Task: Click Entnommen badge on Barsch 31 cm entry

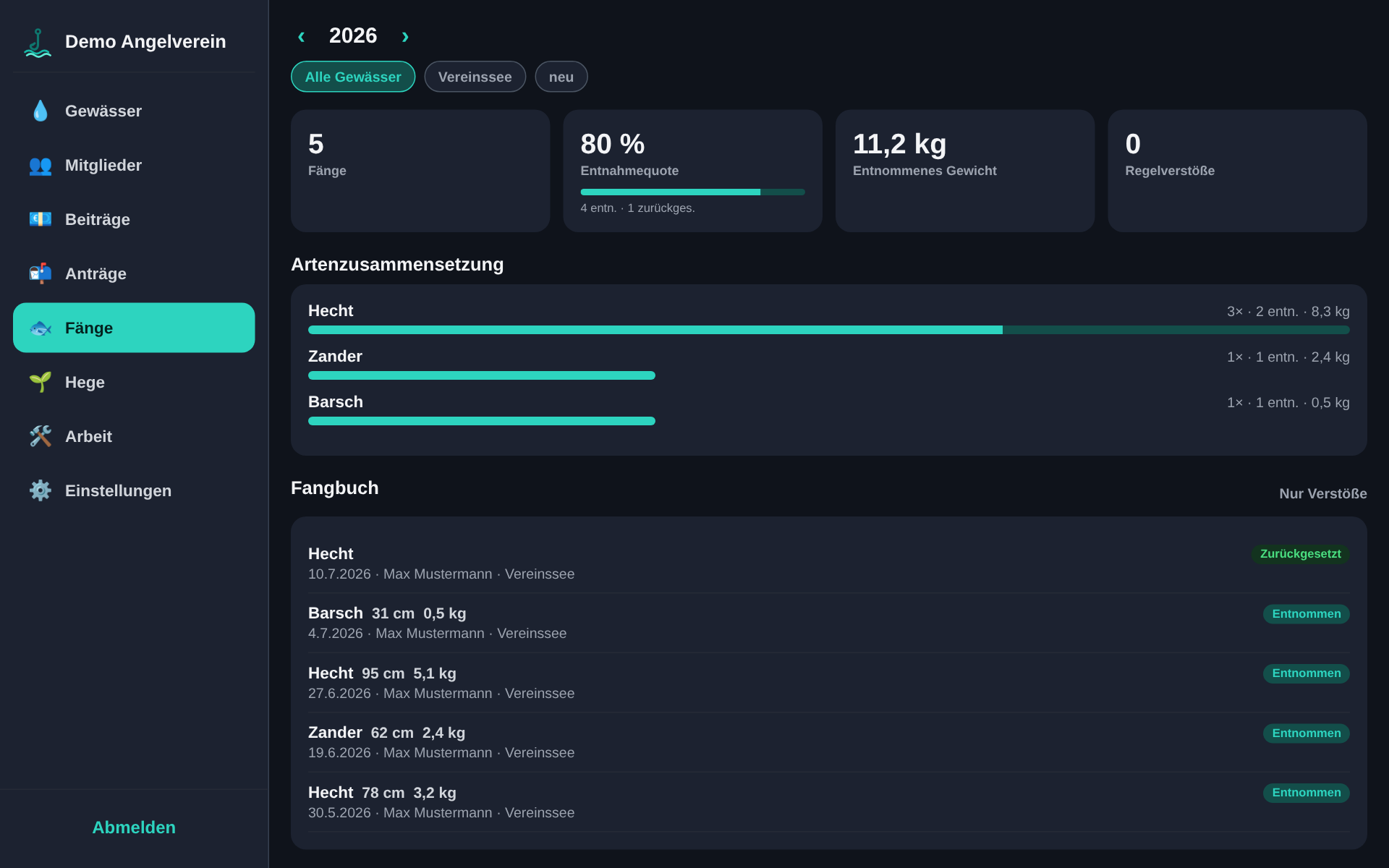Action: click(1306, 613)
